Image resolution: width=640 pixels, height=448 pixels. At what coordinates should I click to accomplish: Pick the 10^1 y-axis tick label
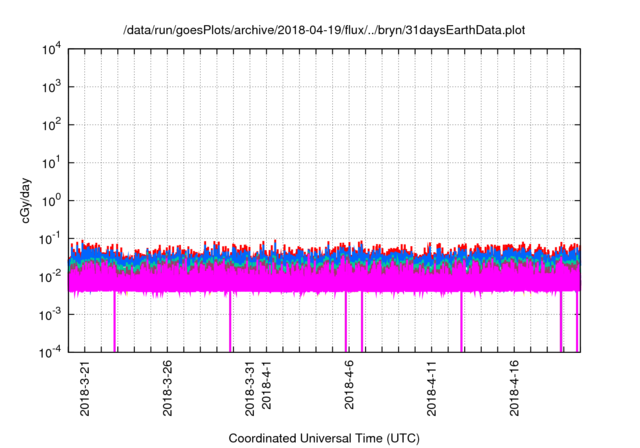pyautogui.click(x=51, y=162)
